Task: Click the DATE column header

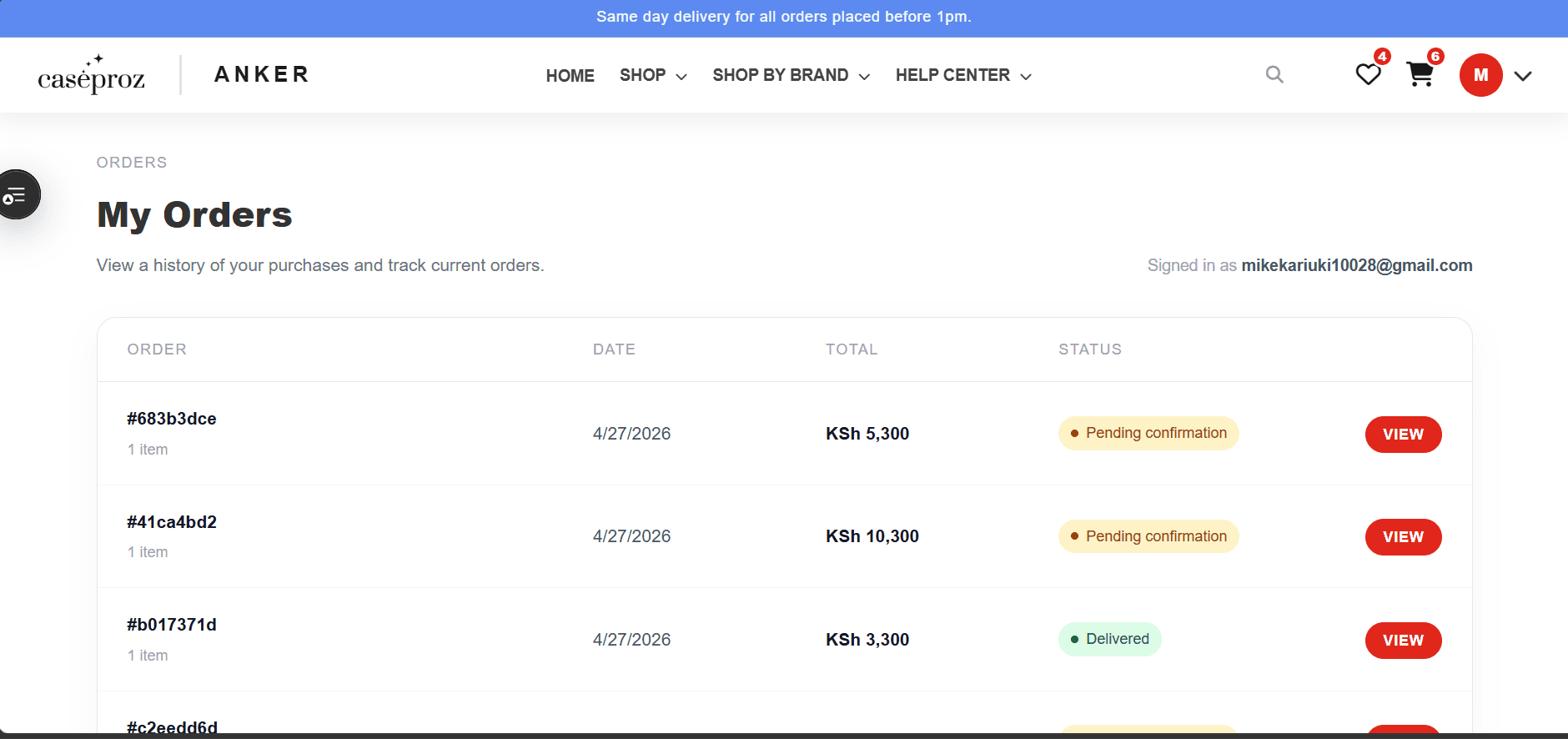Action: click(x=614, y=349)
